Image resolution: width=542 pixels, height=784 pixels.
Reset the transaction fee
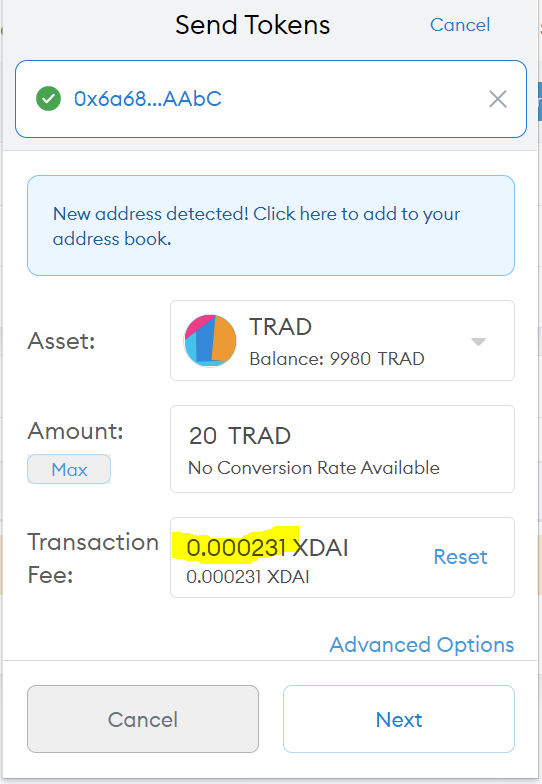tap(460, 557)
